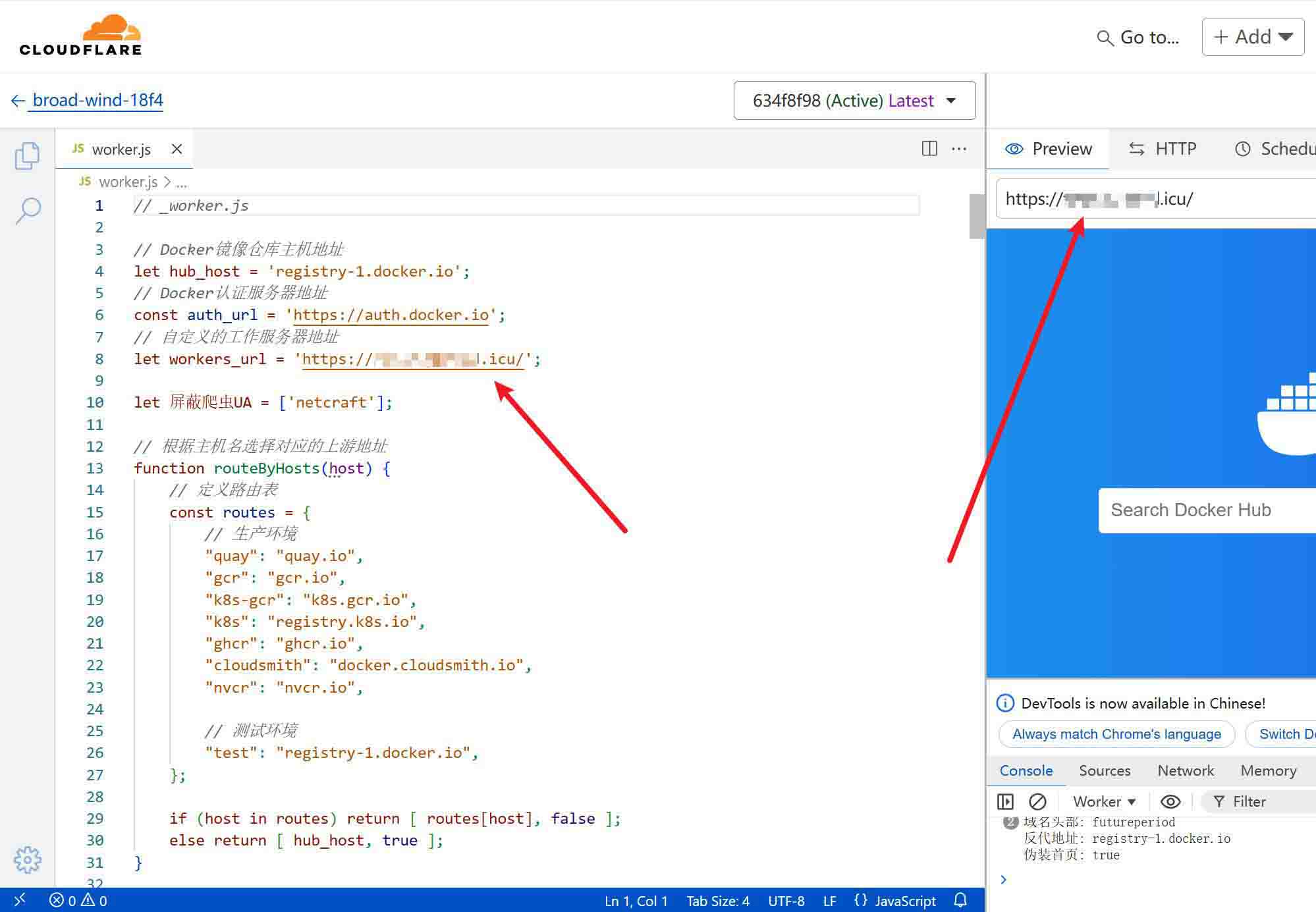Open the DevTools Network tab
1316x912 pixels.
pyautogui.click(x=1186, y=770)
